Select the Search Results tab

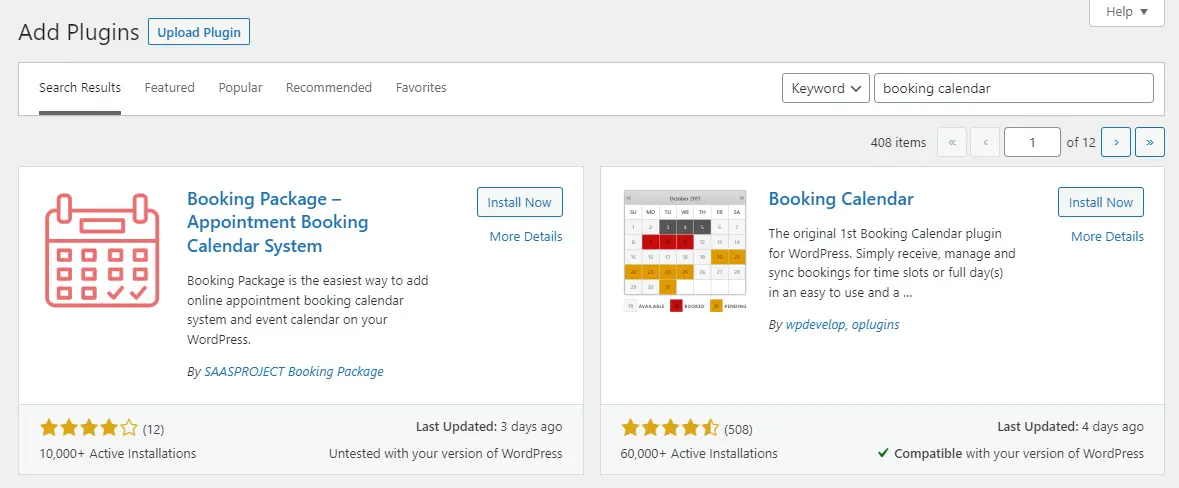tap(80, 88)
